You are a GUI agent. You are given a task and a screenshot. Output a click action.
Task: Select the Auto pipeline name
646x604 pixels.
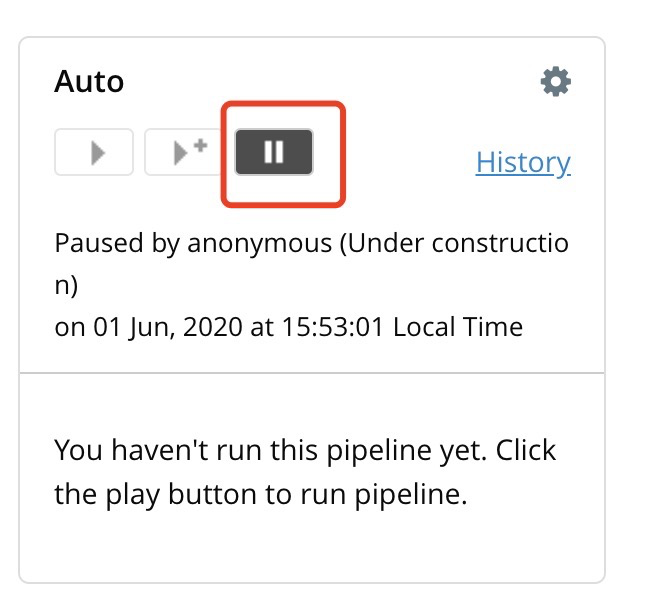(x=89, y=81)
